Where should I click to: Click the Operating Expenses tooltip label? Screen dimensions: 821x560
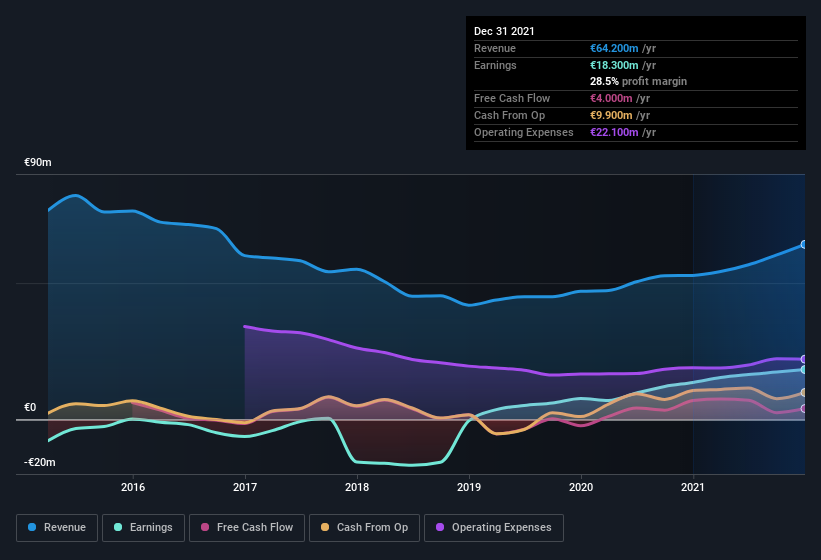tap(524, 132)
